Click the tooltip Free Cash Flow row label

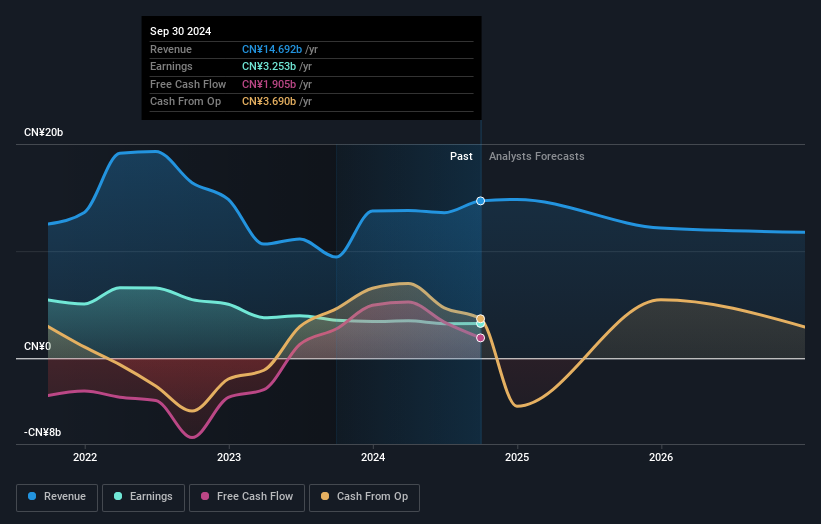[188, 84]
